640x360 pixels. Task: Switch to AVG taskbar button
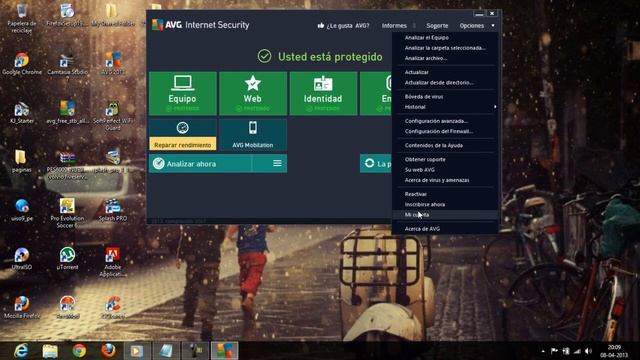coord(224,351)
